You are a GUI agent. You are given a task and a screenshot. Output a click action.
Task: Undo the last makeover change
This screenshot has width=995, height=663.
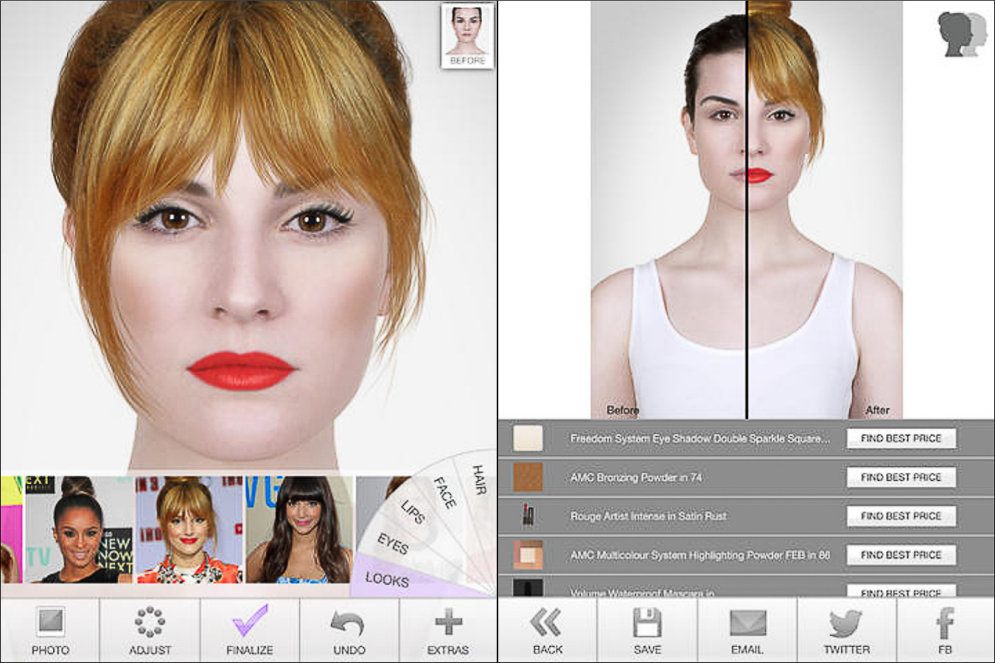[349, 630]
